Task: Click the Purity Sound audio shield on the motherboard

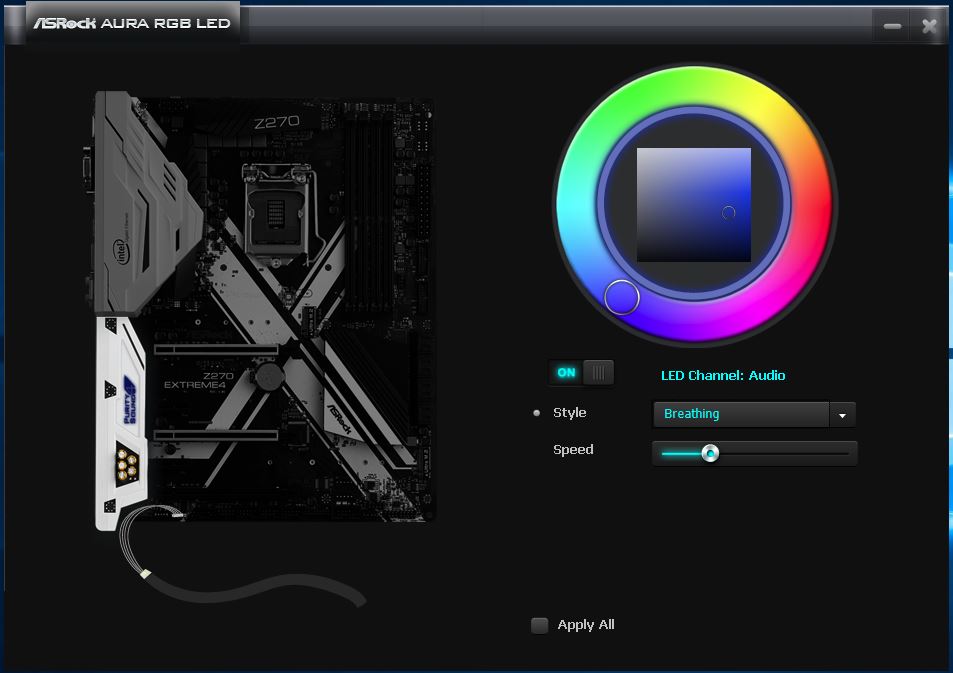Action: 122,423
